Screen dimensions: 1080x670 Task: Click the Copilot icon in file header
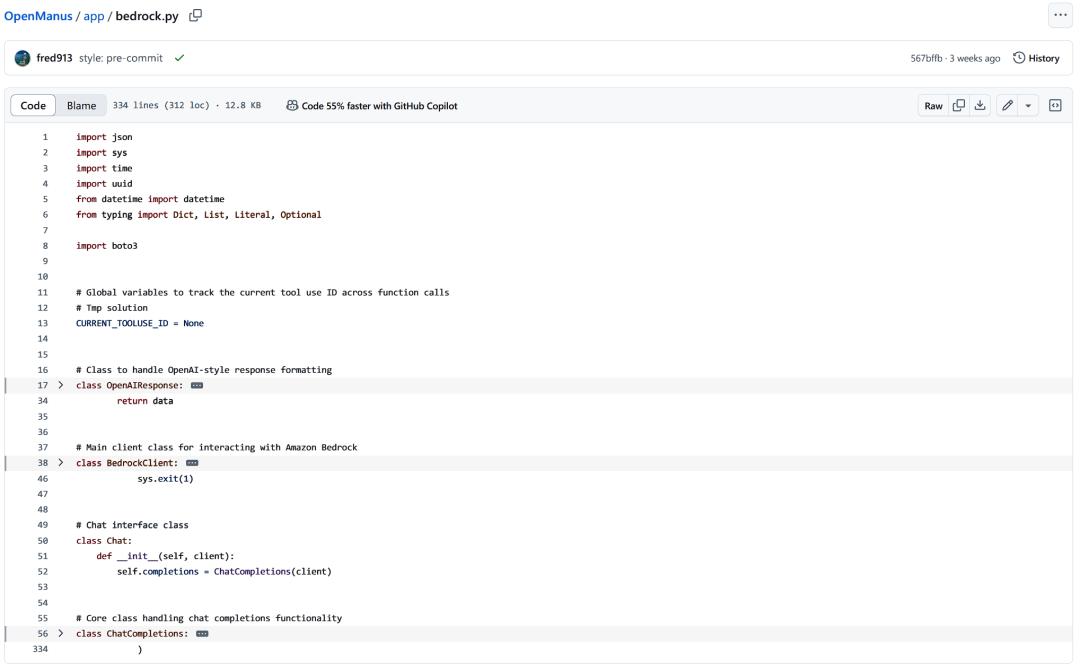(292, 105)
